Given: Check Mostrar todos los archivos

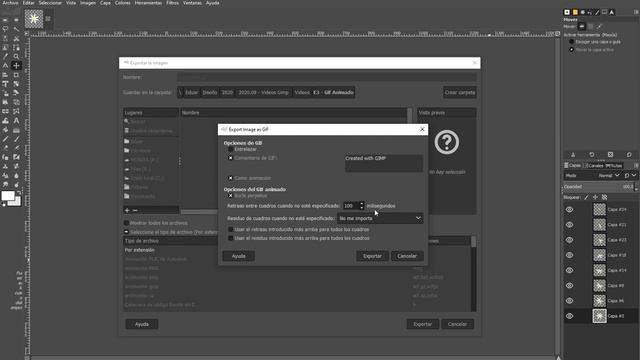Looking at the screenshot, I should (x=127, y=223).
